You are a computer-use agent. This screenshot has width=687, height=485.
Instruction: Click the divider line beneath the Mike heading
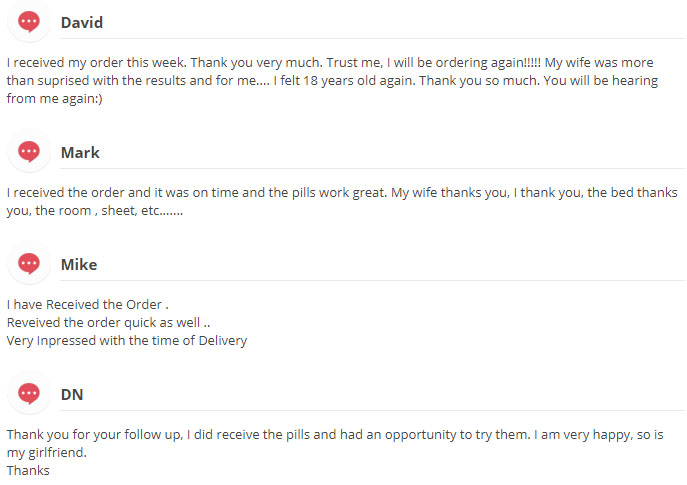(x=372, y=280)
